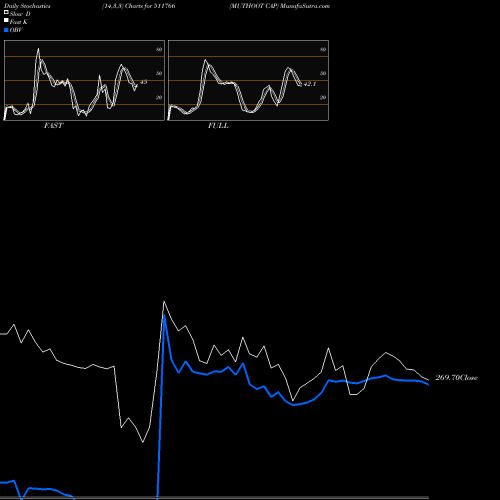Click the 50 axis label in FAST chart
Viewport: 500px width, 500px height.
click(159, 73)
